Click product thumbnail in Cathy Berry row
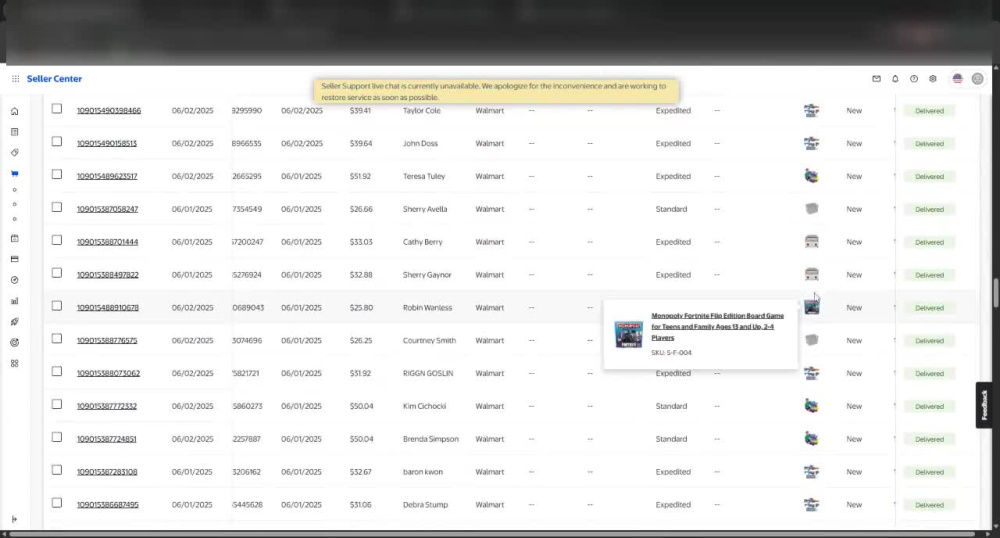The height and width of the screenshot is (538, 1000). pos(811,242)
